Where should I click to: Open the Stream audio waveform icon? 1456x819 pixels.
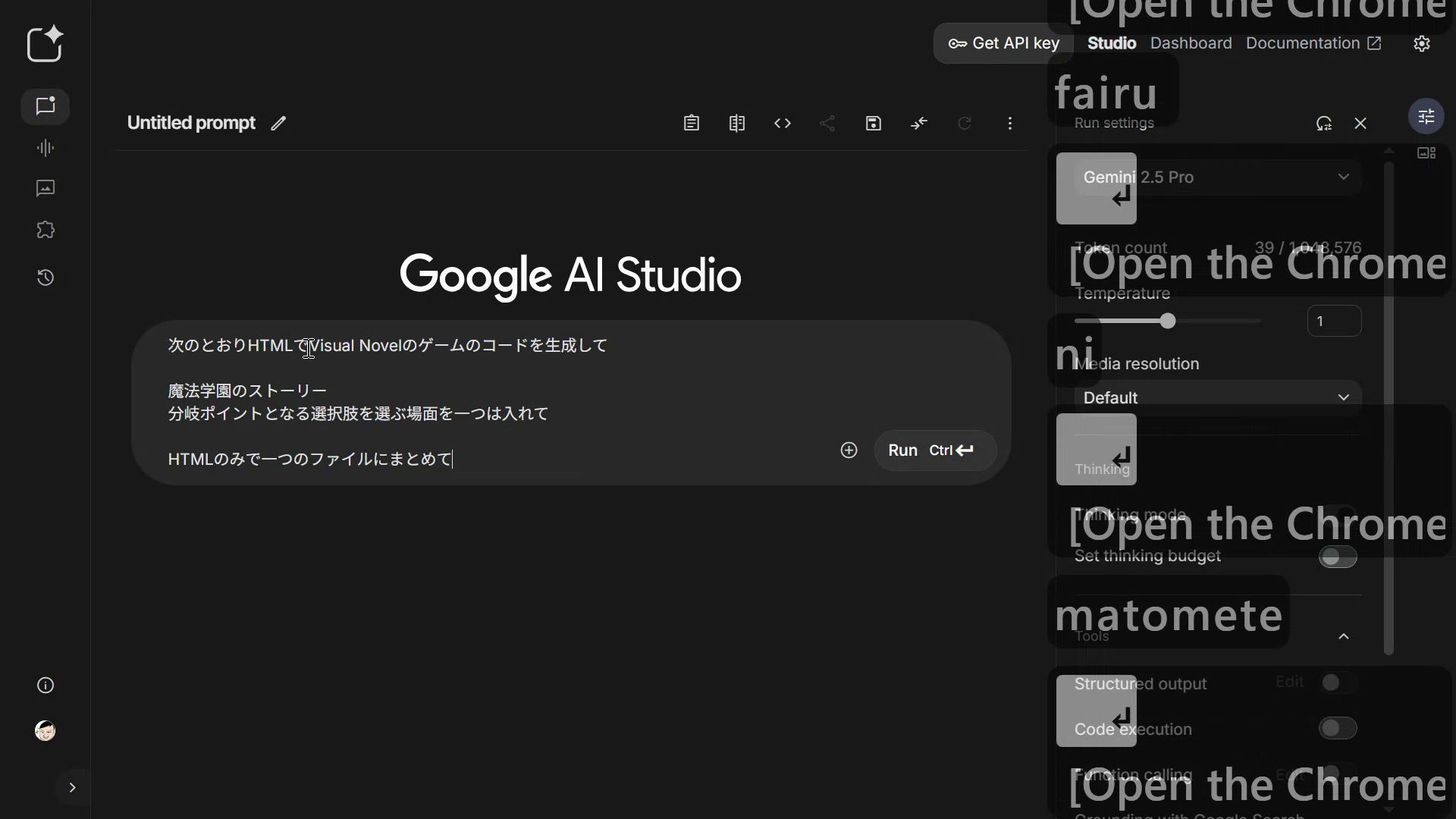(45, 148)
